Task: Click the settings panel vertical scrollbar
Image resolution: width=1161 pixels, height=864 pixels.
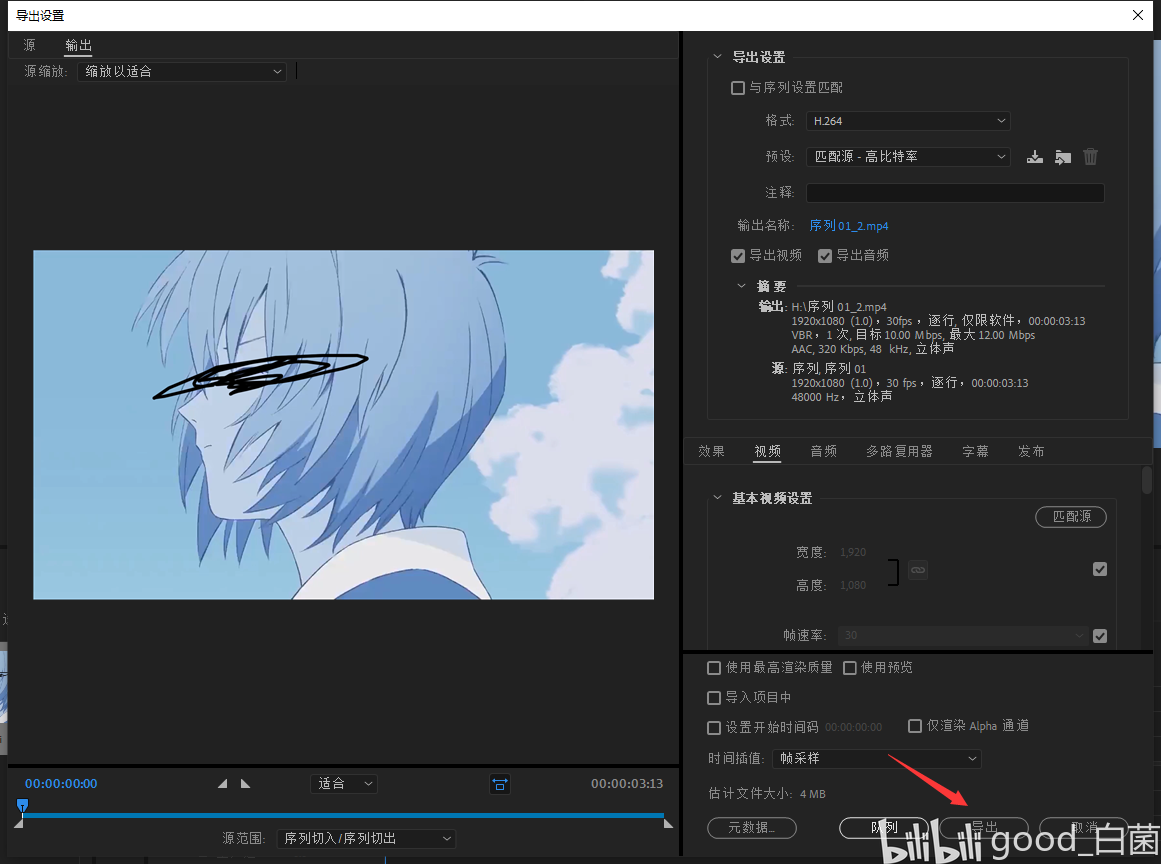Action: pos(1146,479)
